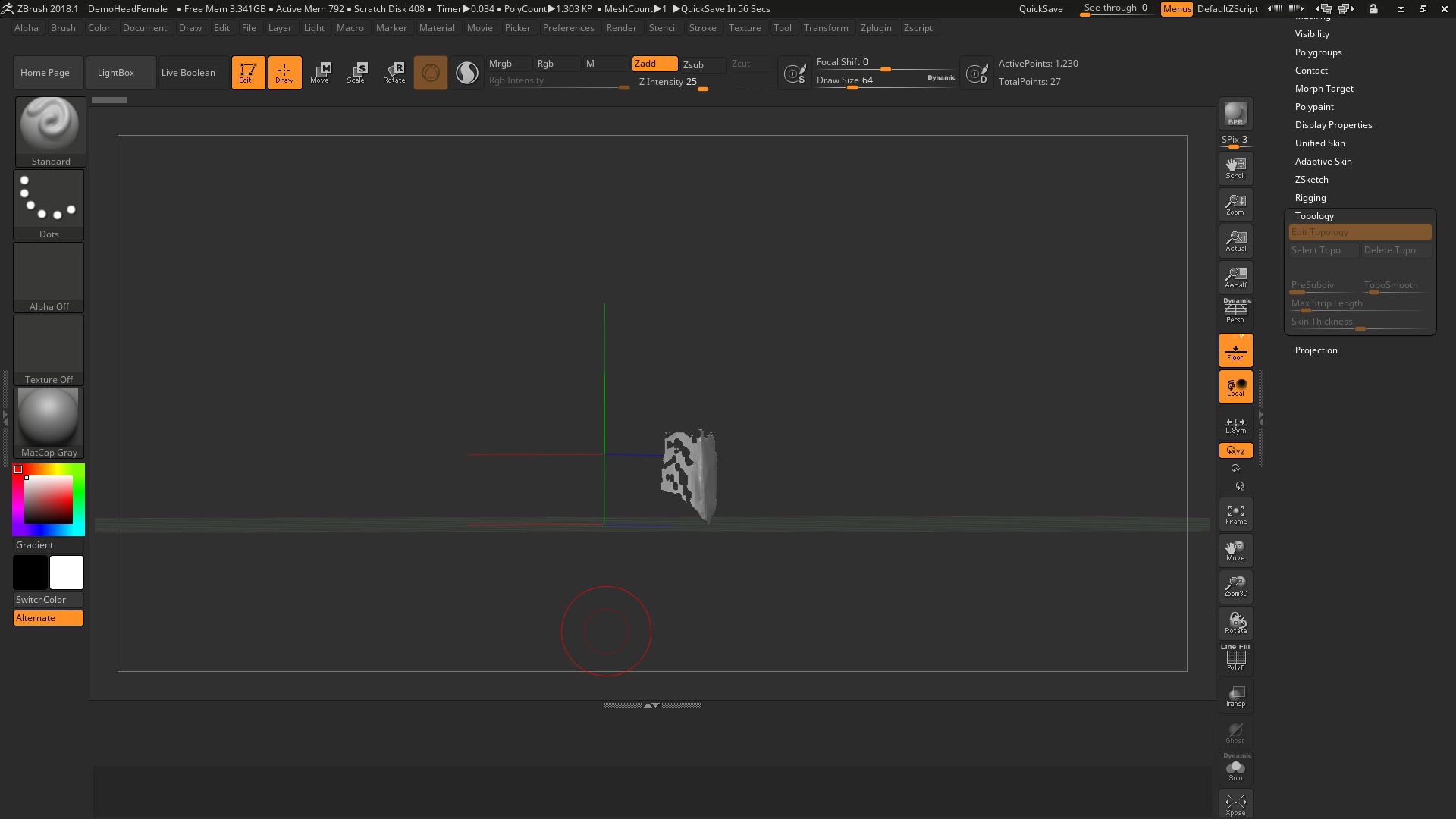Screen dimensions: 1456x819
Task: Expand the Polypaint subpalette
Action: coord(1314,107)
